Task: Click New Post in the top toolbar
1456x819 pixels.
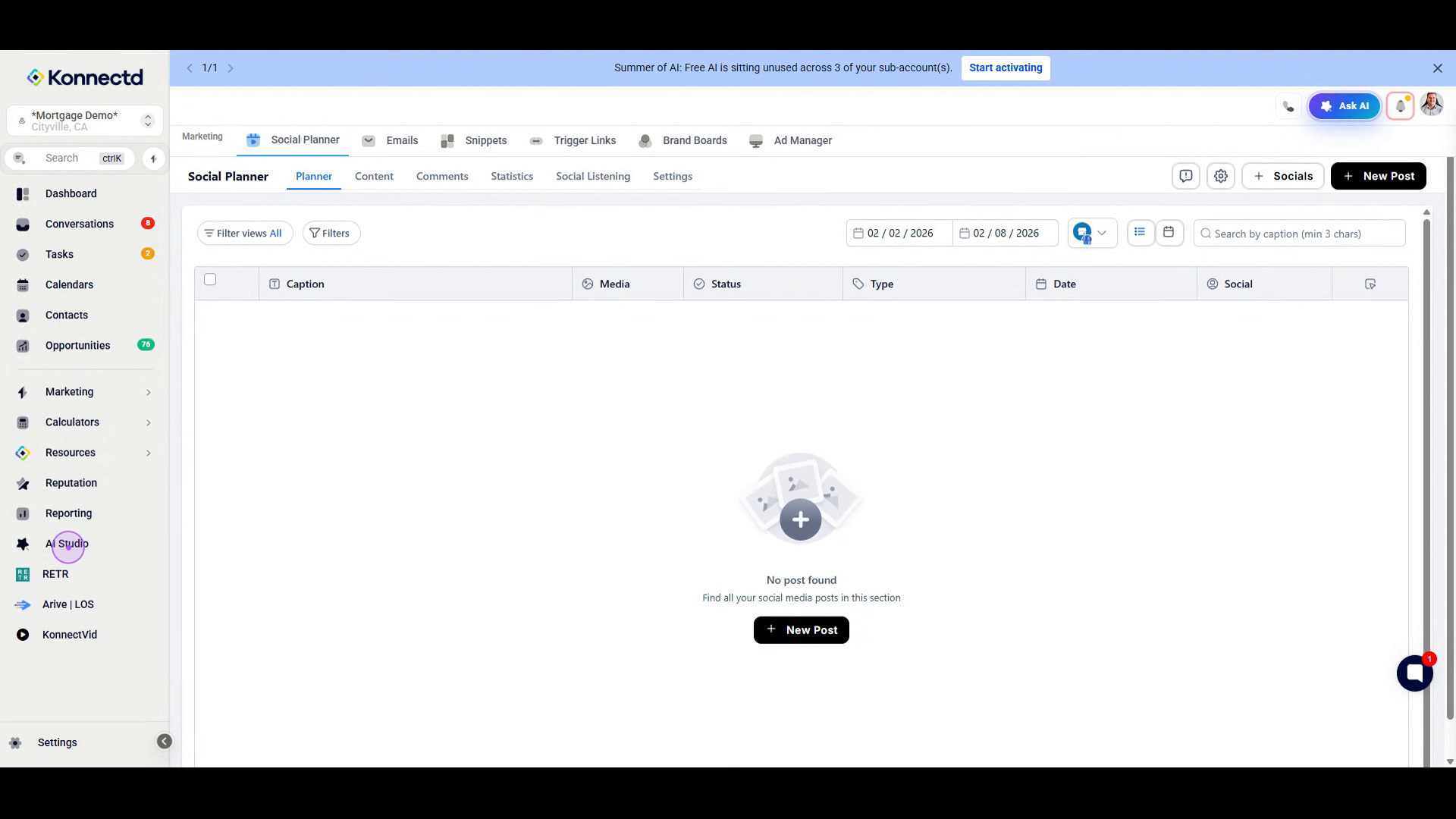Action: pos(1379,176)
